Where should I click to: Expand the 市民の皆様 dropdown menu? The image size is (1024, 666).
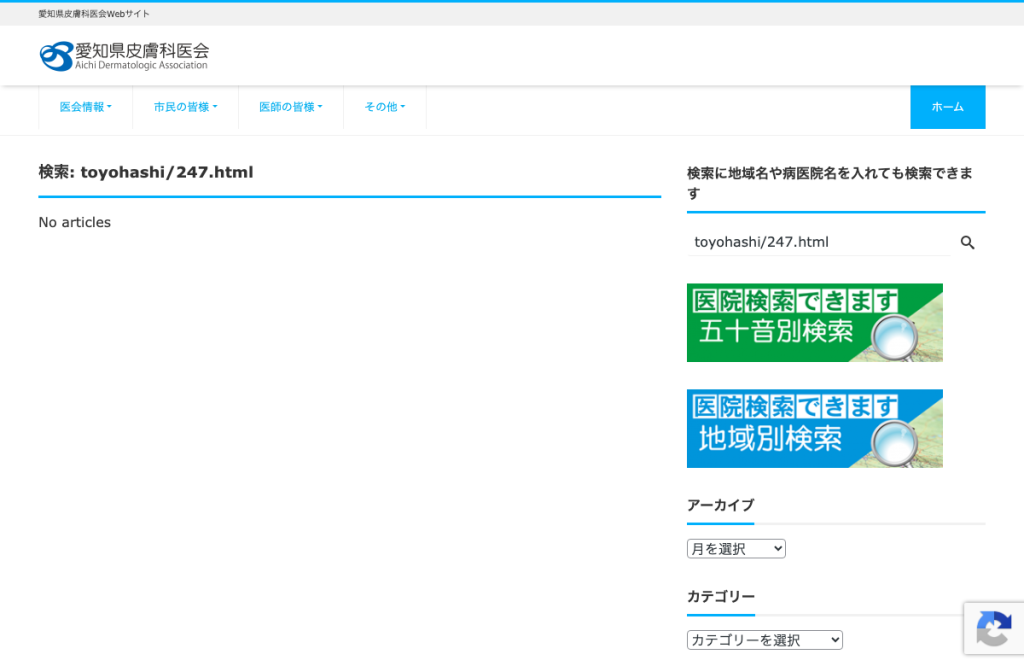tap(185, 107)
